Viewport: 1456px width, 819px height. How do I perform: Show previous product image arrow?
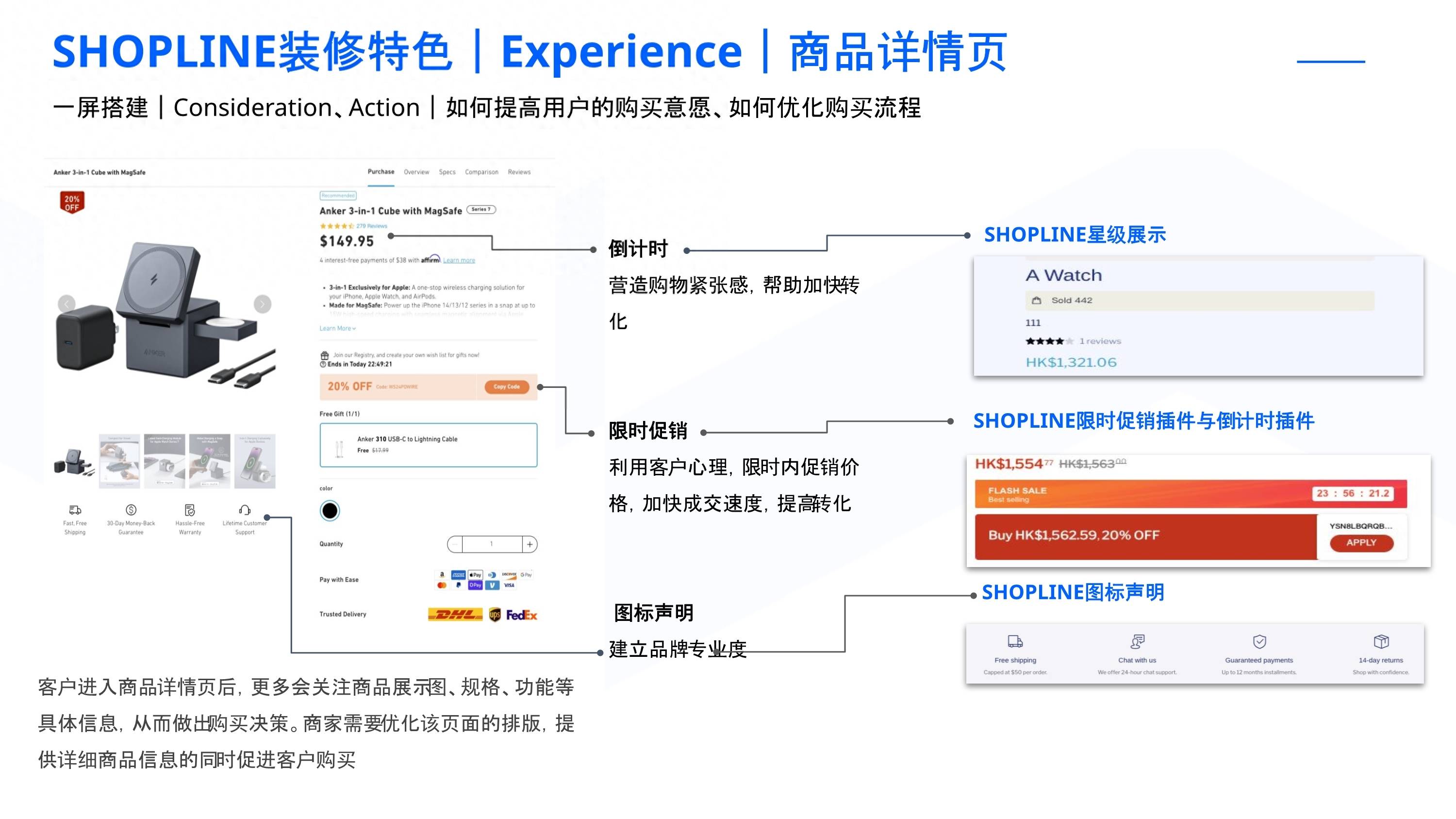[66, 304]
